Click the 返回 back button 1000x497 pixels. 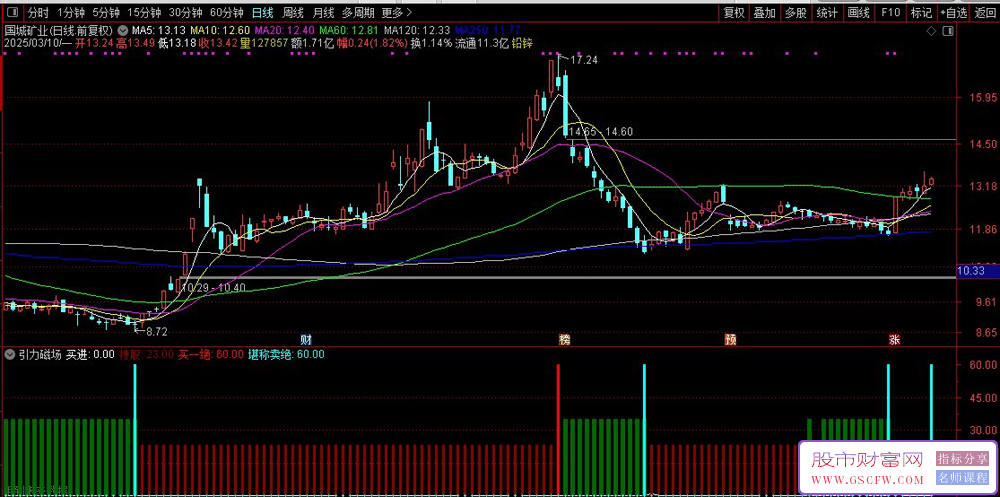click(985, 12)
